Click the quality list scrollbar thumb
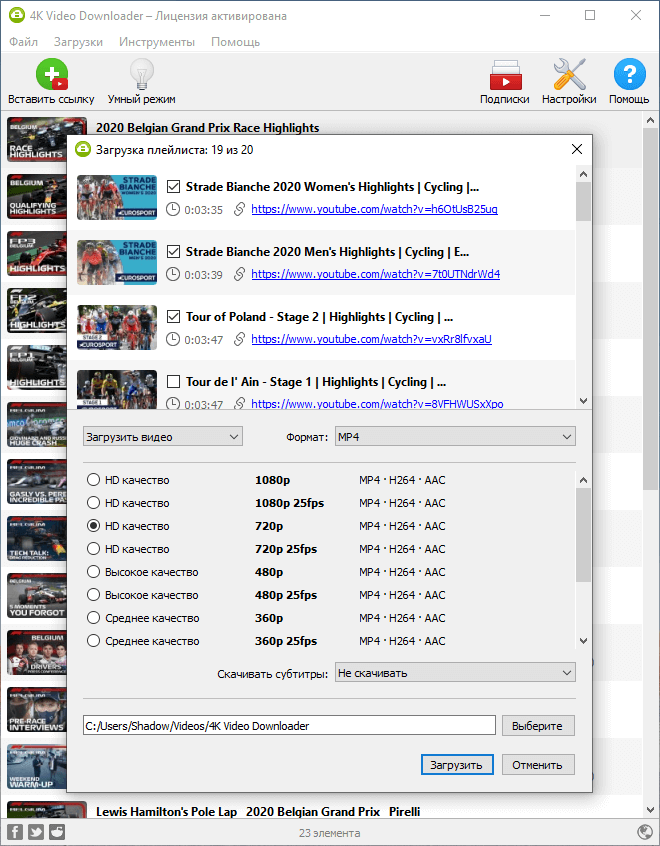 pos(583,535)
